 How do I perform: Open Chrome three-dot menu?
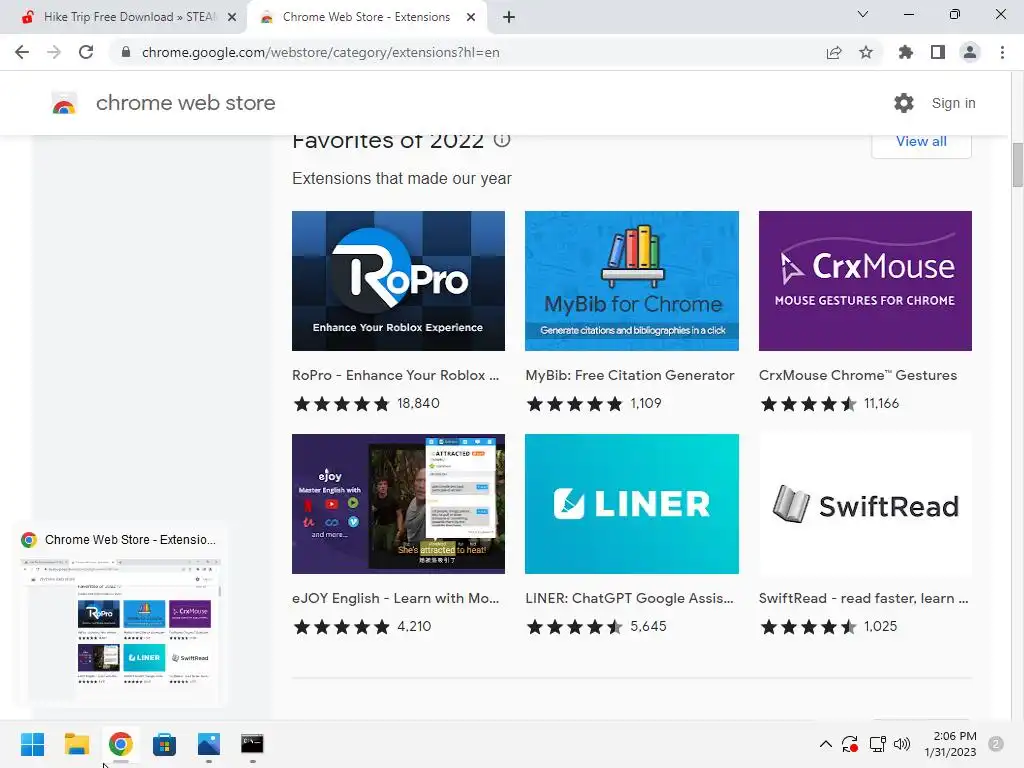coord(1002,52)
